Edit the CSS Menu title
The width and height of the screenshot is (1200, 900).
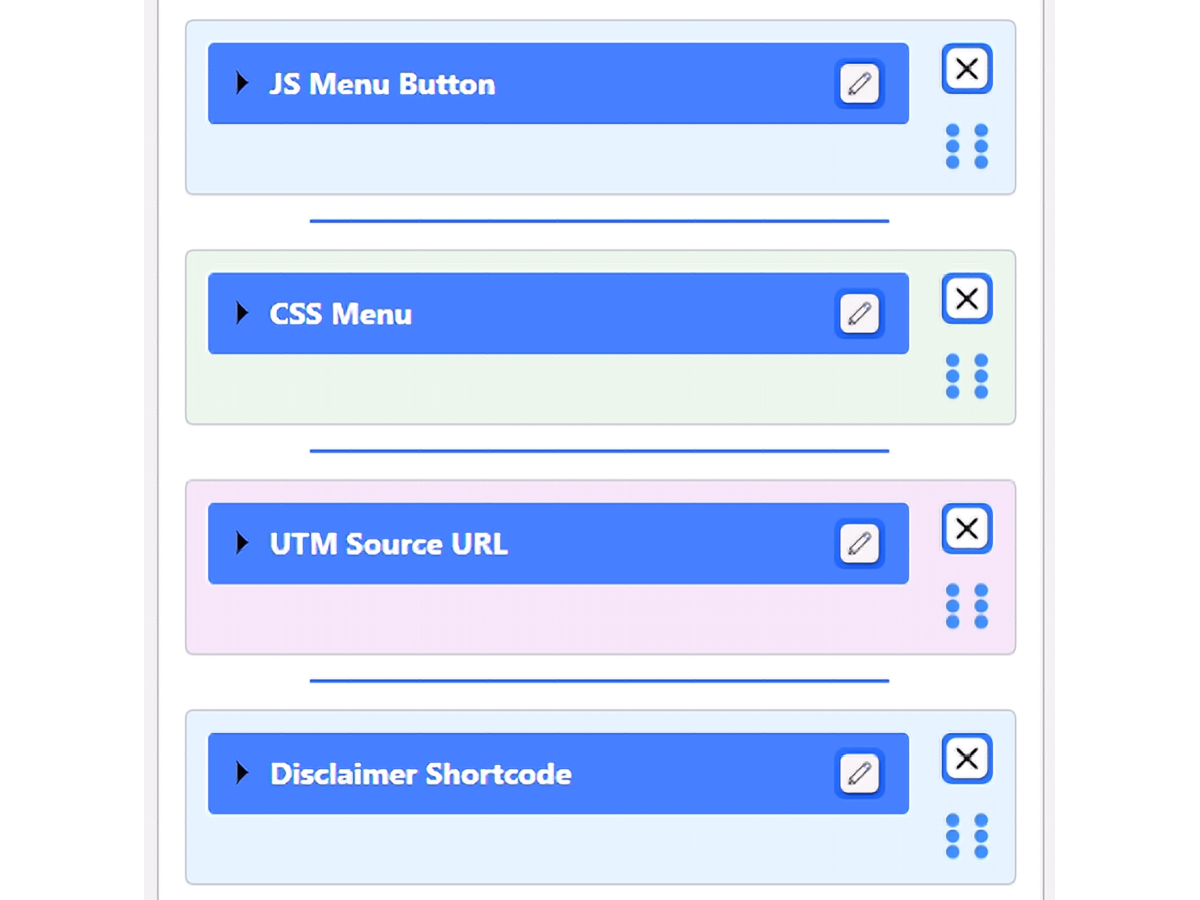coord(859,314)
